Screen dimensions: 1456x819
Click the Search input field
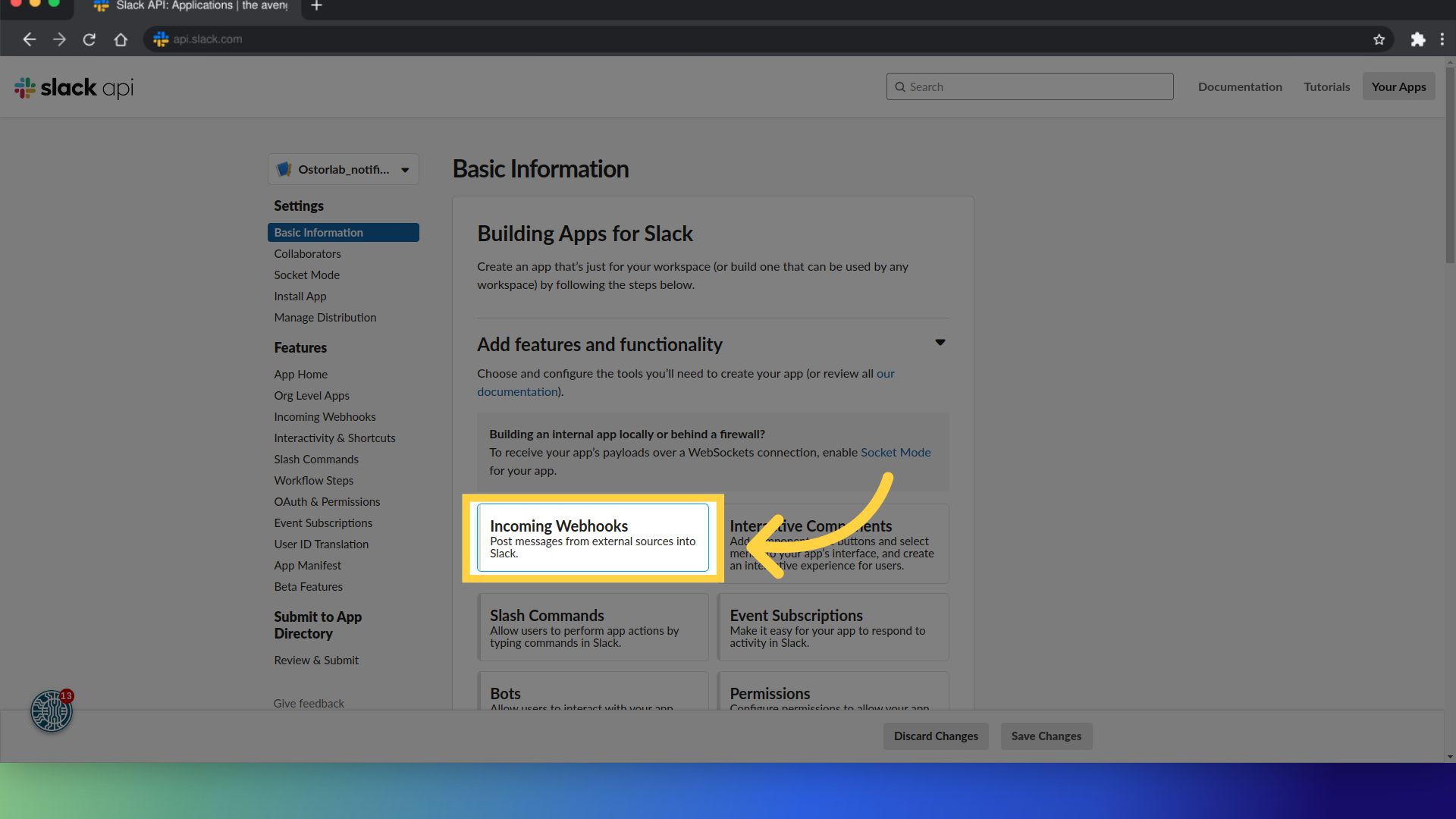coord(1029,86)
